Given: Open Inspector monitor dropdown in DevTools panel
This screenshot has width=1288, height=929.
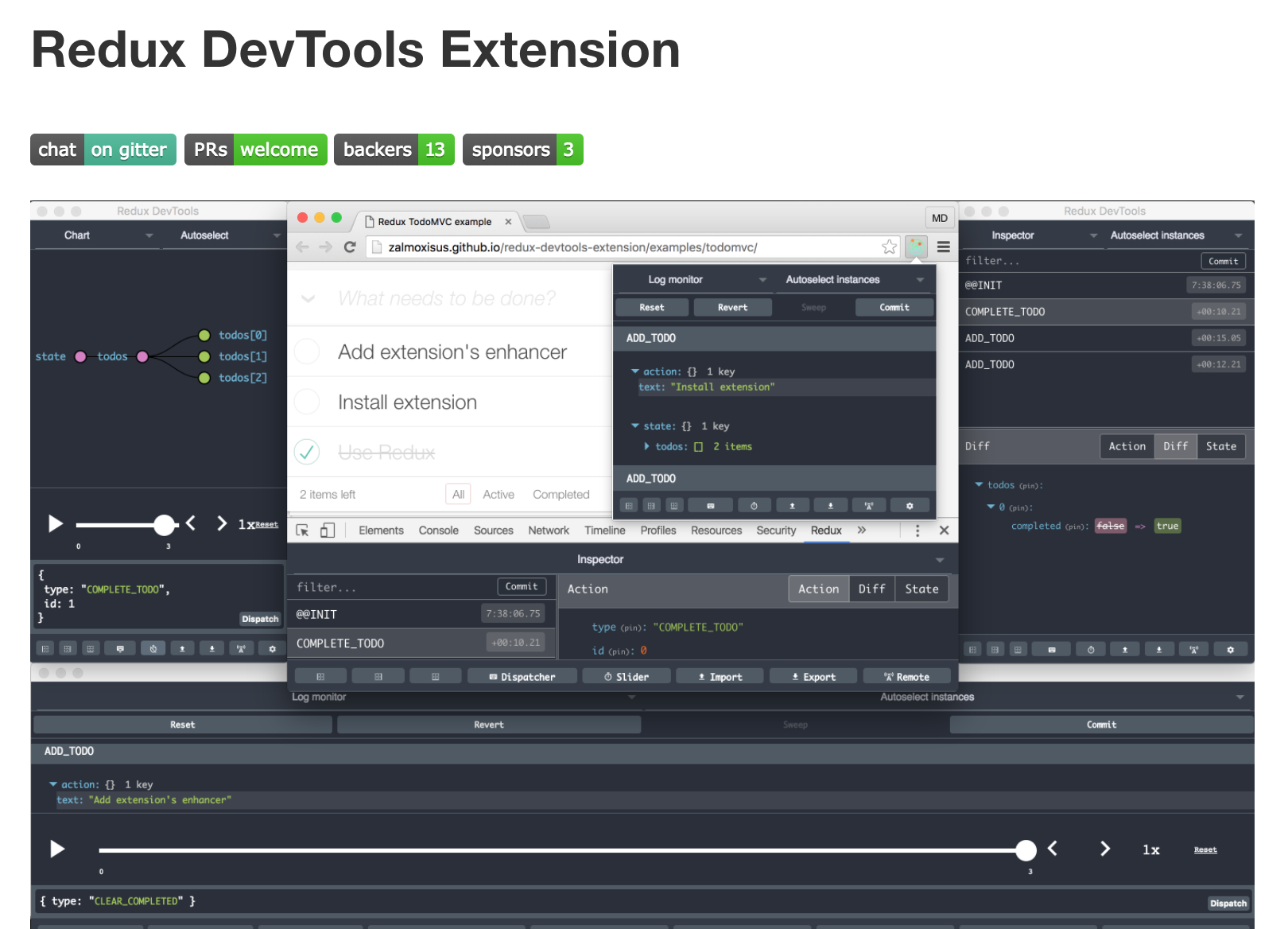Looking at the screenshot, I should tap(623, 560).
